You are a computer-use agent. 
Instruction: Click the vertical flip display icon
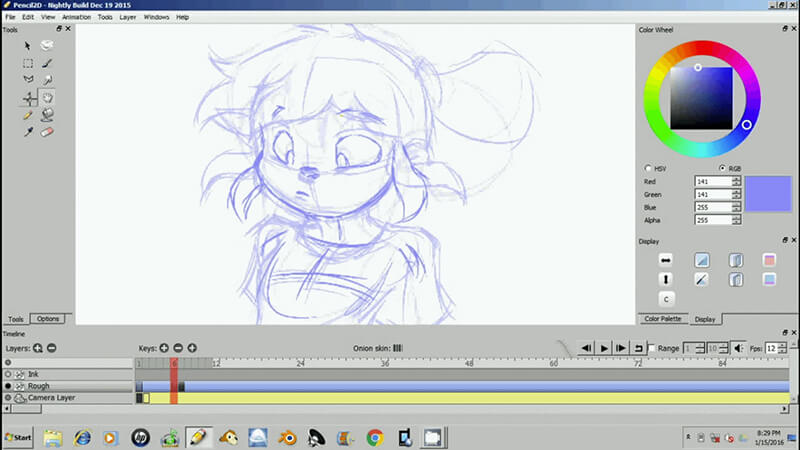pos(665,279)
